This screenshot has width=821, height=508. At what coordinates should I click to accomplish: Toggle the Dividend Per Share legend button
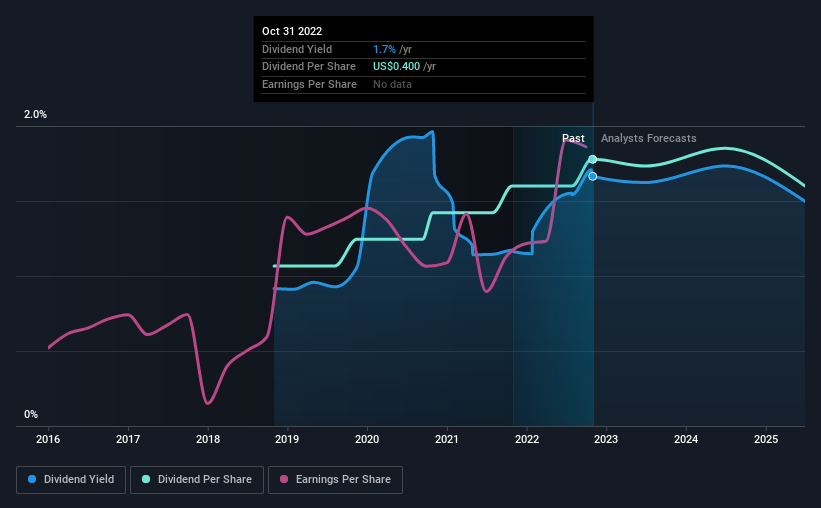197,480
